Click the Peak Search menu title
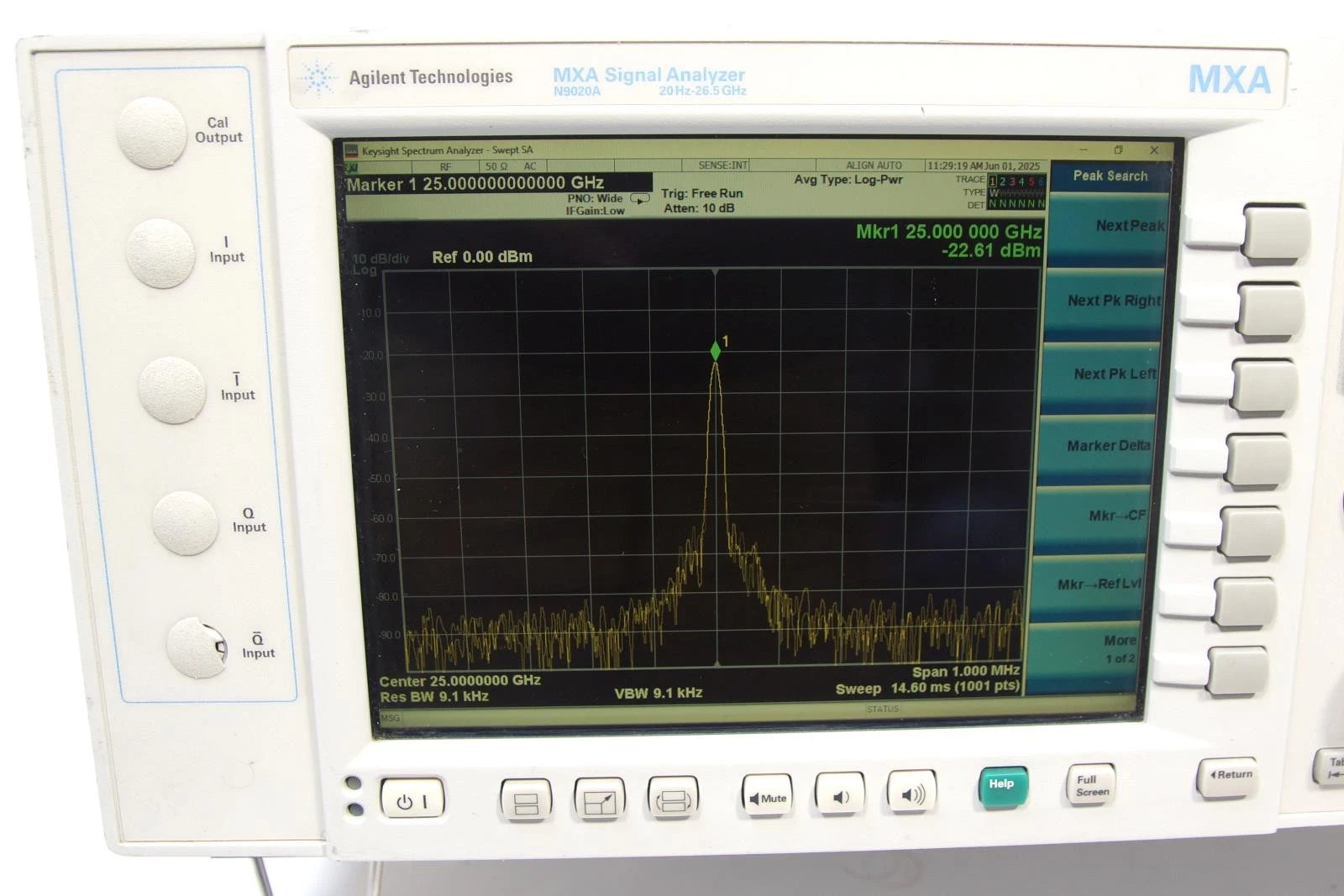The width and height of the screenshot is (1344, 896). [1110, 176]
